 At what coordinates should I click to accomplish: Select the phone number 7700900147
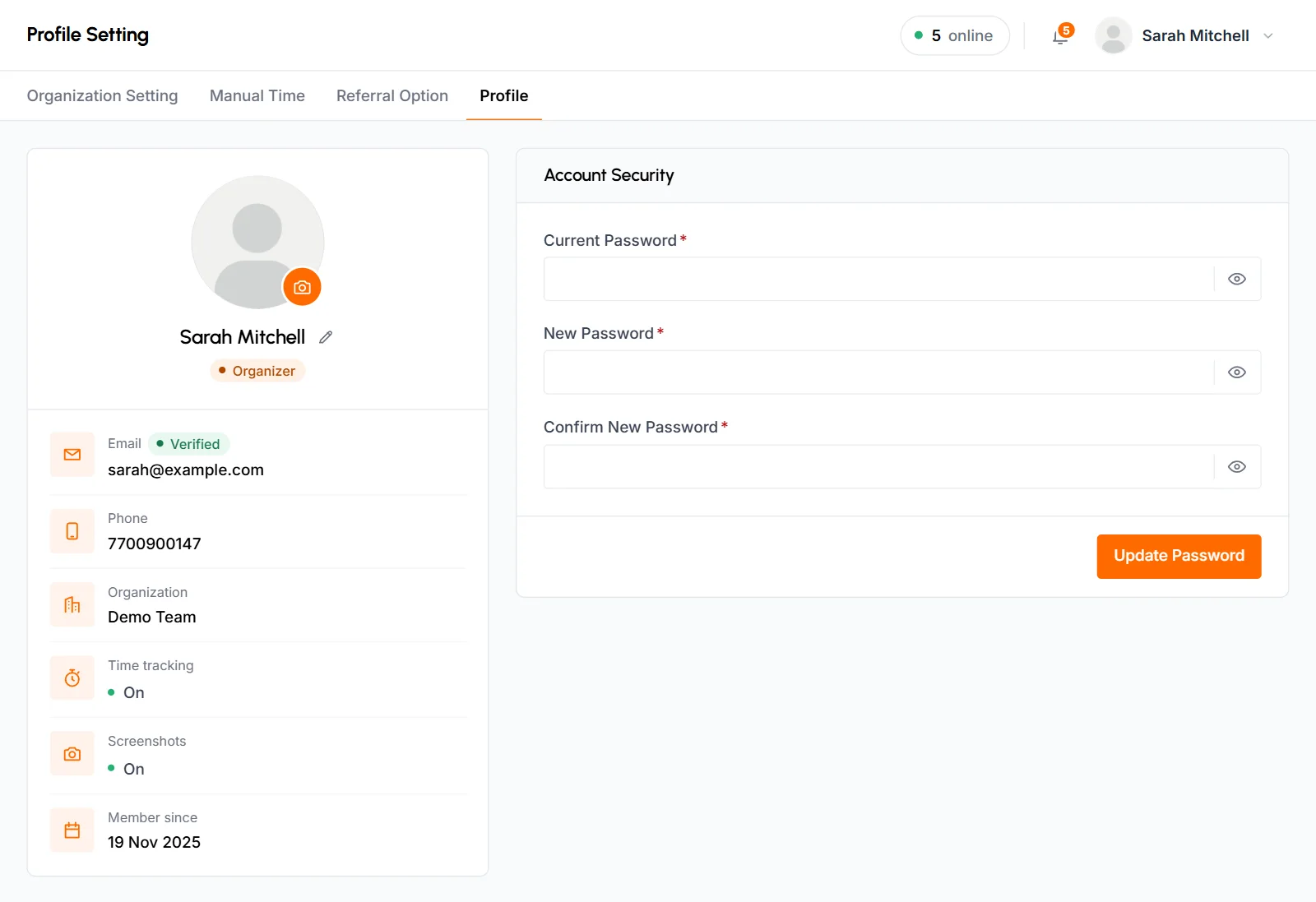(155, 544)
